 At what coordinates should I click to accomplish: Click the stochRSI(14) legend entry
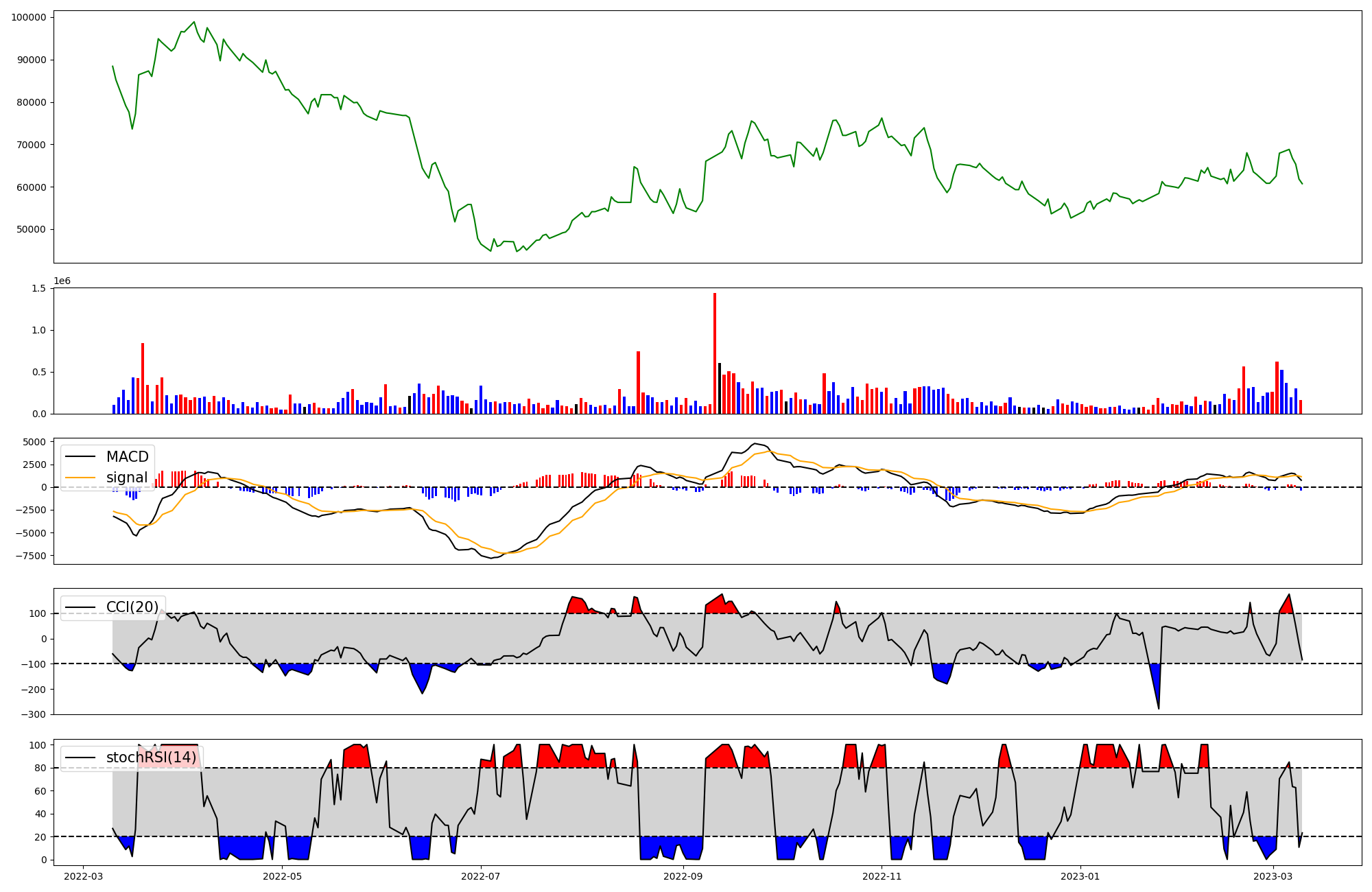click(x=151, y=758)
